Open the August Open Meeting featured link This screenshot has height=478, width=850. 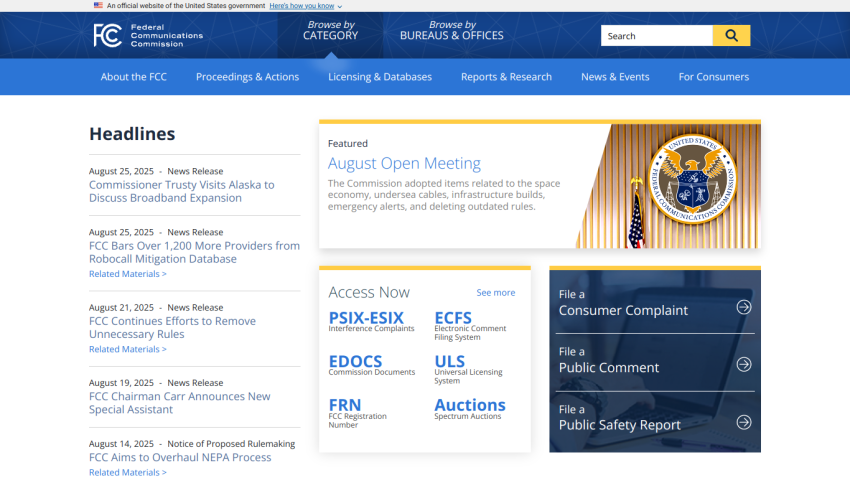tap(404, 163)
